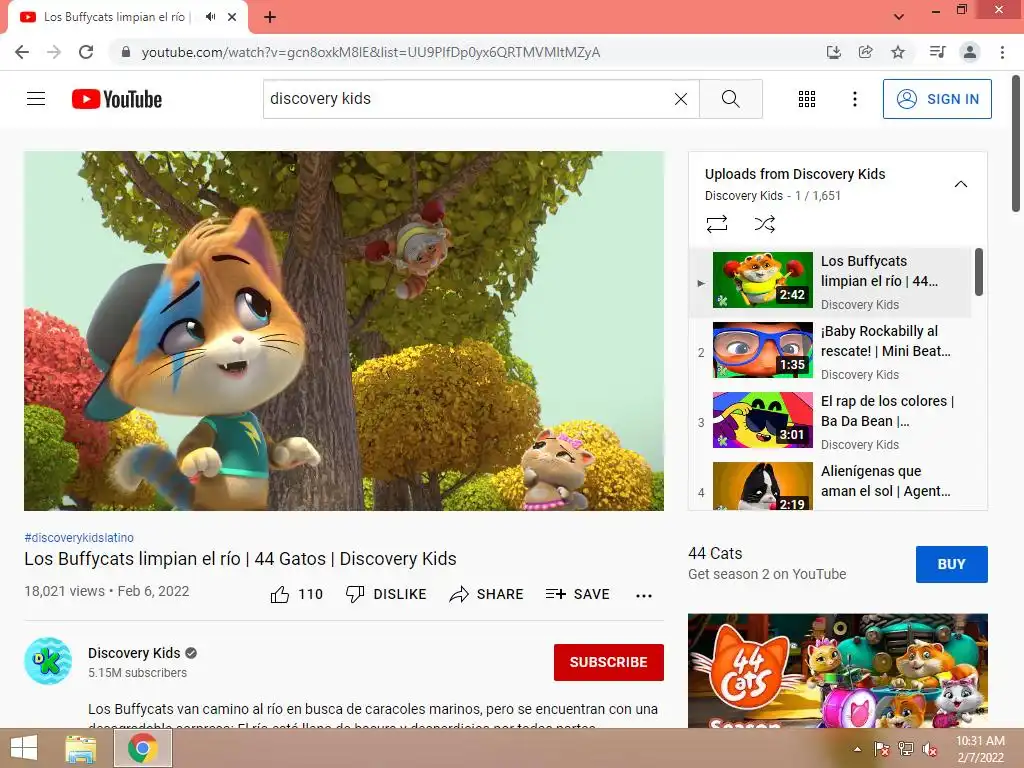Screen dimensions: 1024x768
Task: Mute the tab via speaker icon
Action: (x=210, y=17)
